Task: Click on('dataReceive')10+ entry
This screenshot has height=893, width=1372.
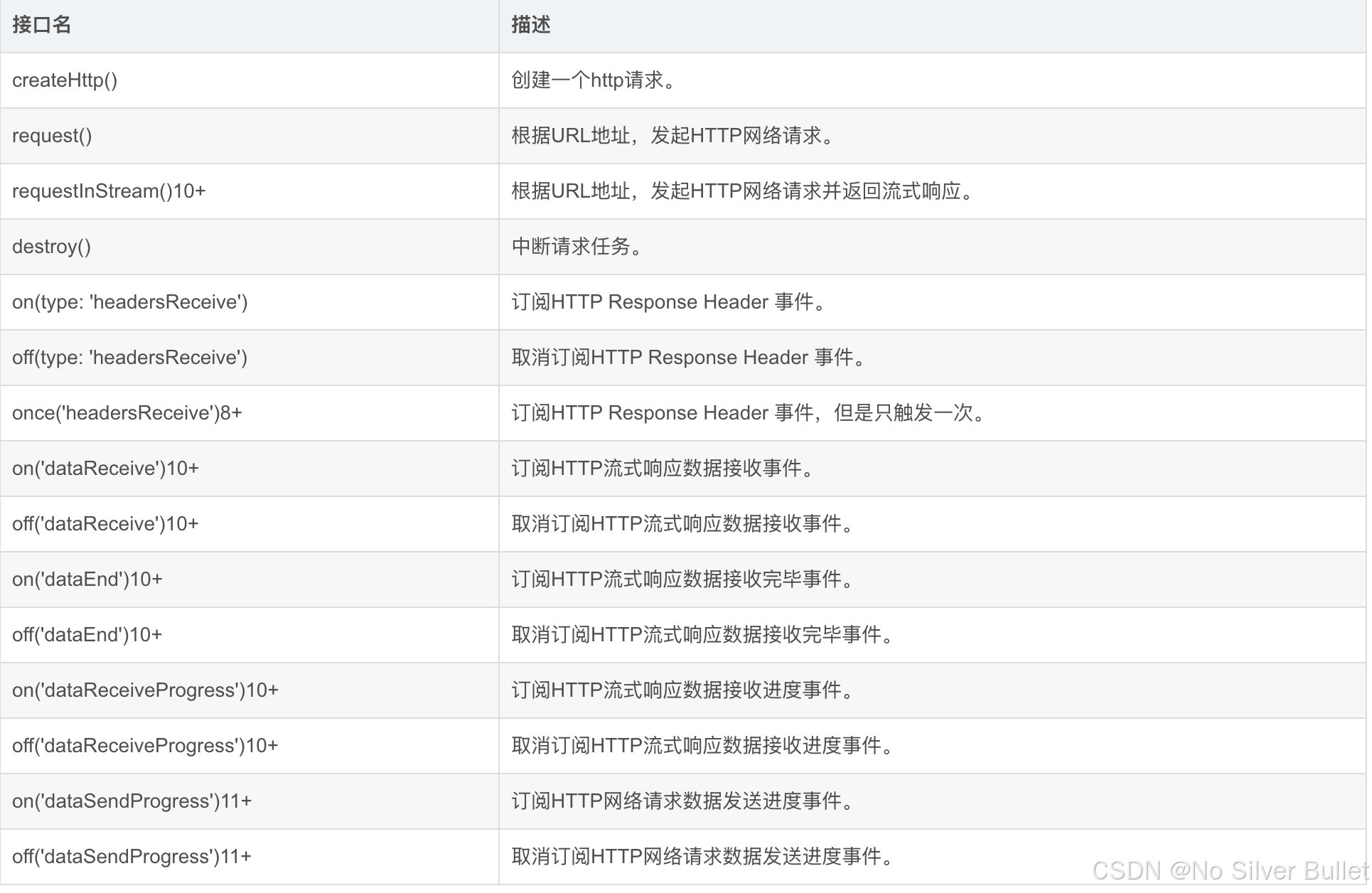Action: click(x=105, y=469)
